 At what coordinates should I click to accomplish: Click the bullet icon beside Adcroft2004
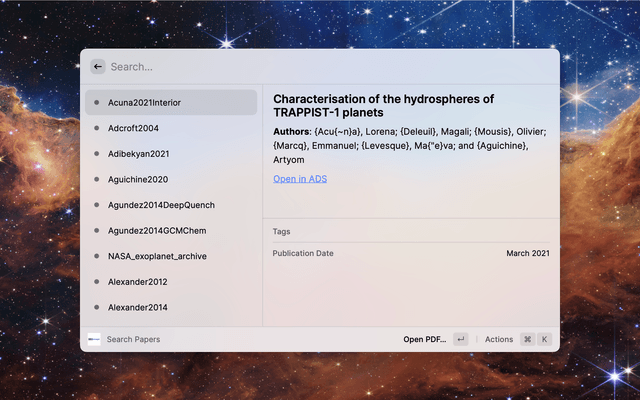96,128
